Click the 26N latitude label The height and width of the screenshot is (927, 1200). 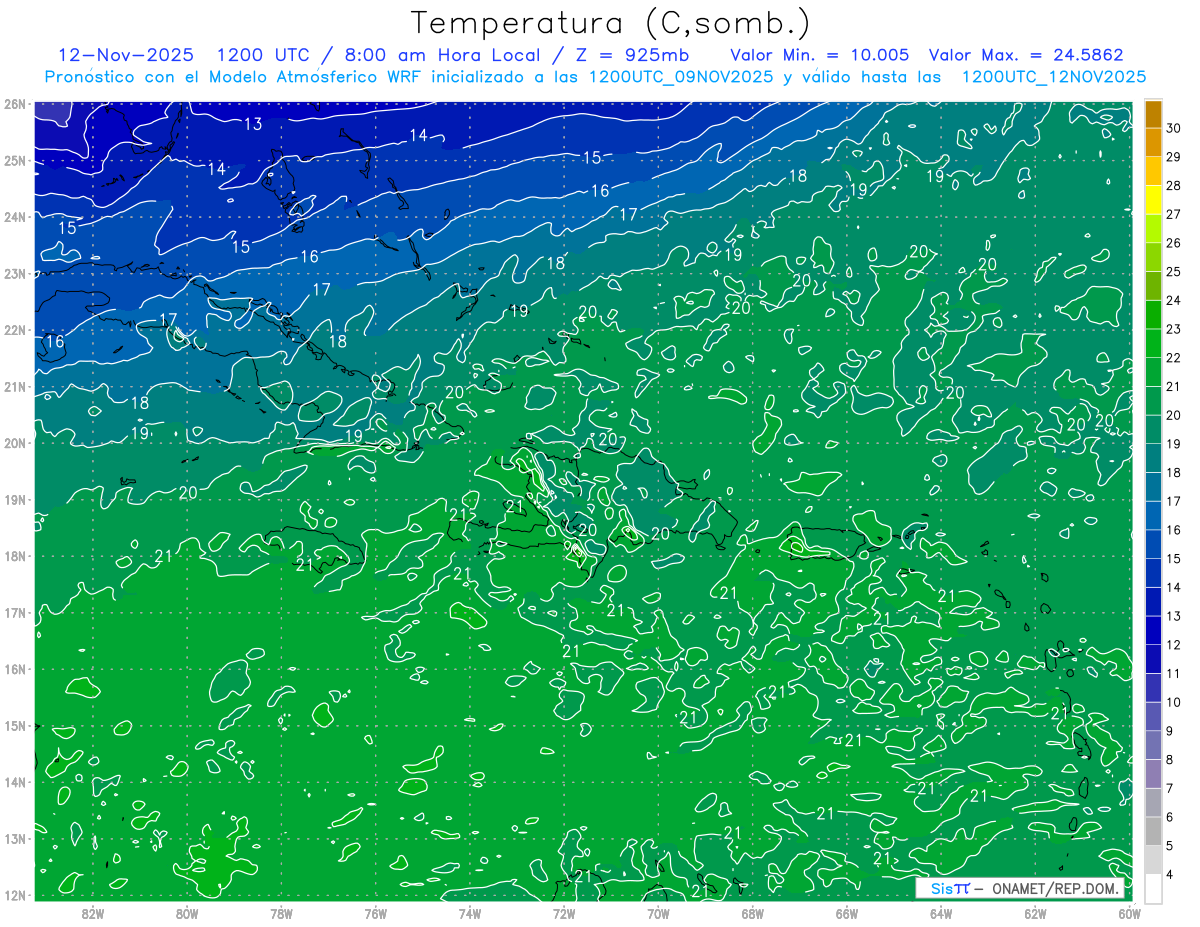(15, 104)
